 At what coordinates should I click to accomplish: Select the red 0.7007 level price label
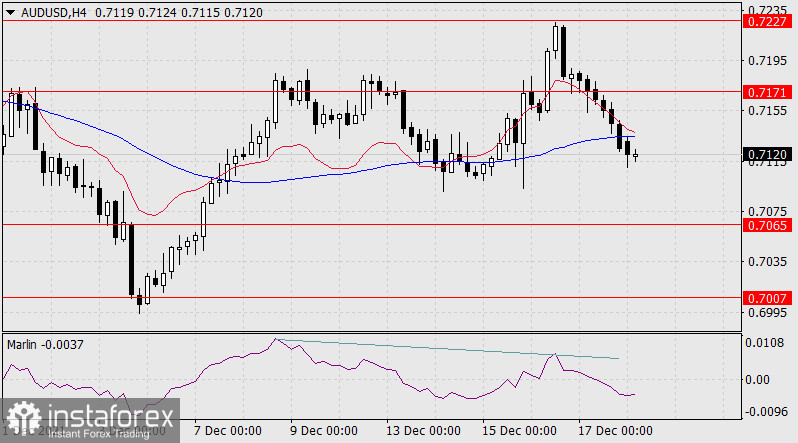767,298
